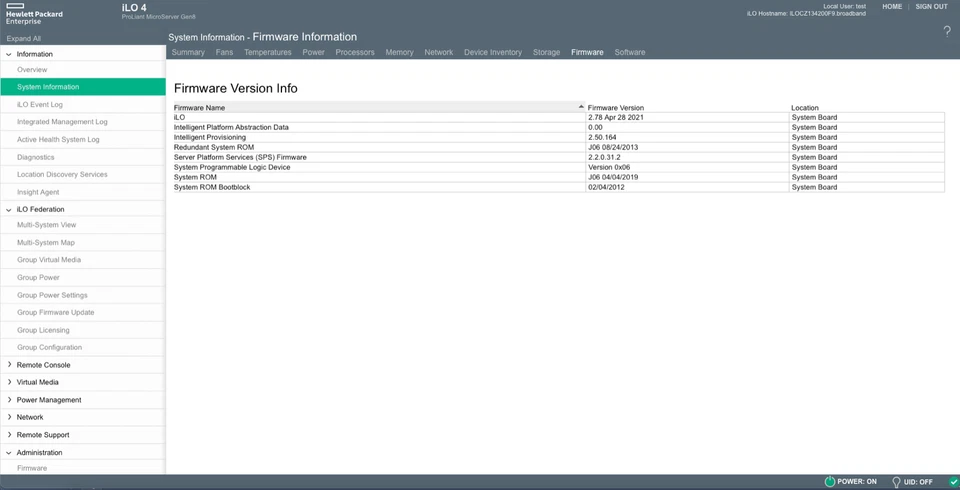Screen dimensions: 960x490
Task: Open the Temperatures tab
Action: [268, 53]
